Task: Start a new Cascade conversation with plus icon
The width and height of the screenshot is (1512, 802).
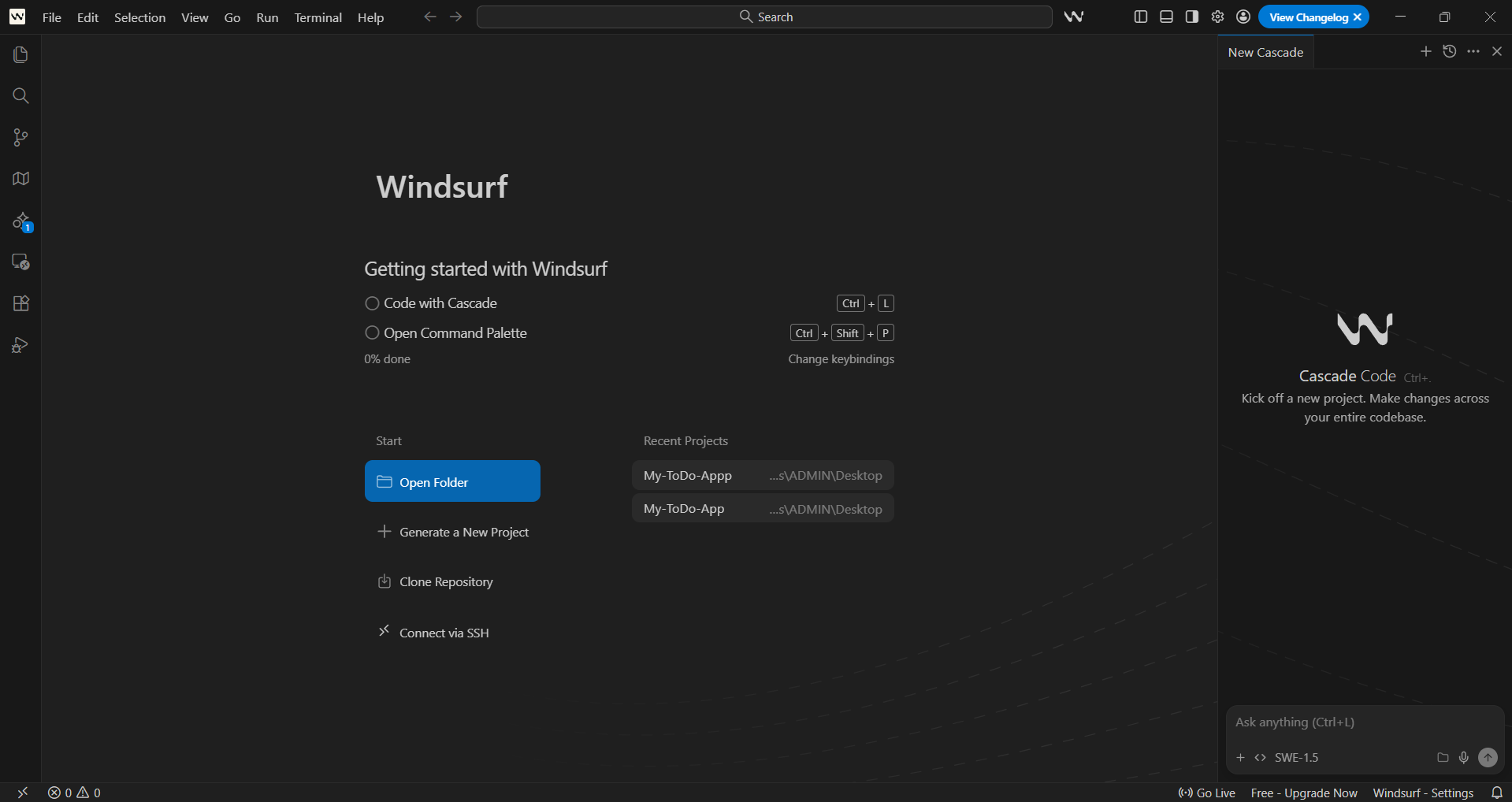Action: 1425,52
